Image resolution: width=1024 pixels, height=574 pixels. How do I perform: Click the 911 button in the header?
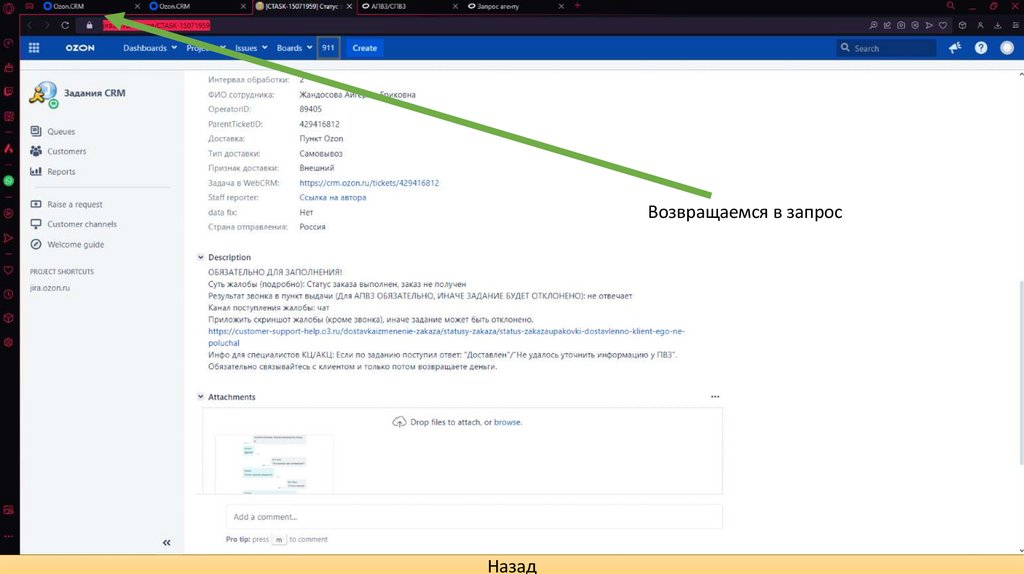pos(328,48)
